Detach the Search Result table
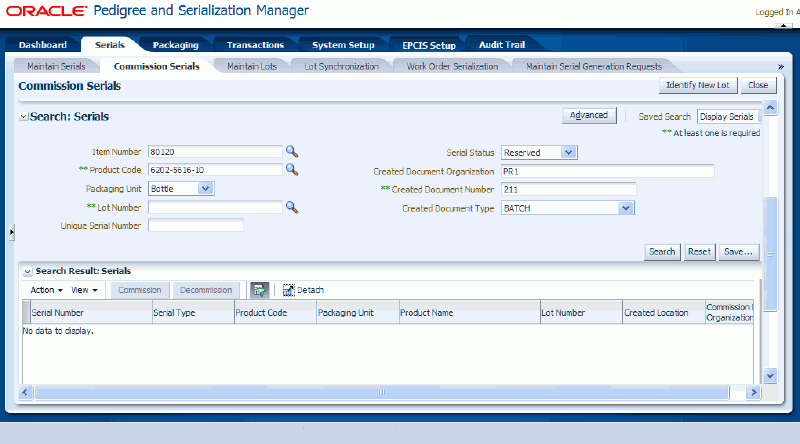The height and width of the screenshot is (444, 800). (304, 290)
